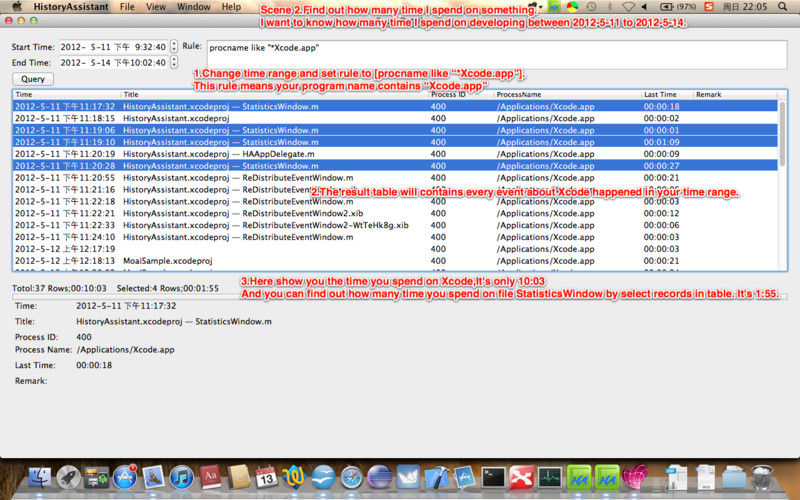Screen dimensions: 800x500
Task: Click the Start Time stepper arrows
Action: click(174, 46)
